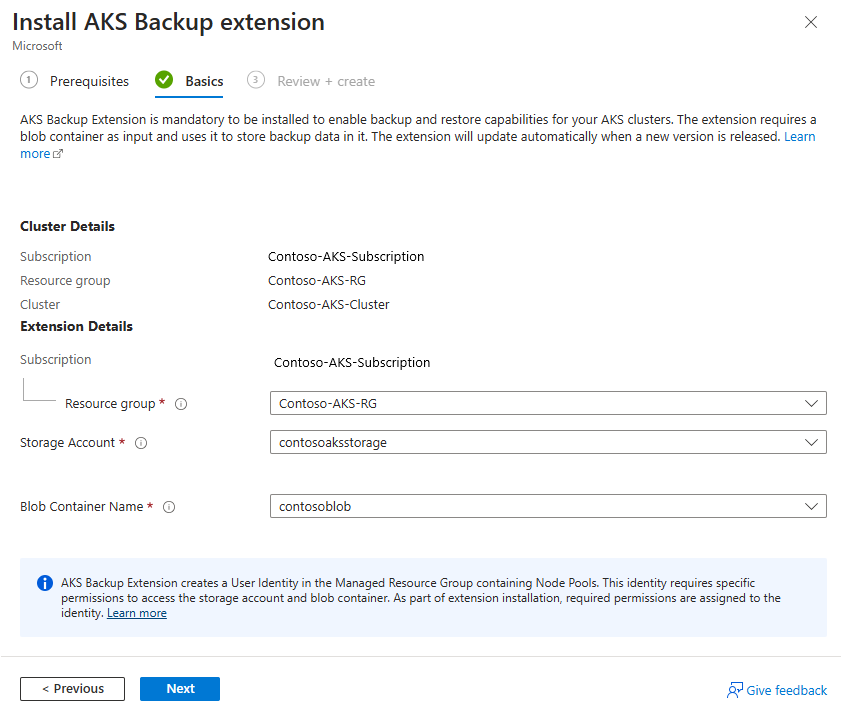Click the info icon next to Resource group
This screenshot has width=841, height=709.
[180, 403]
